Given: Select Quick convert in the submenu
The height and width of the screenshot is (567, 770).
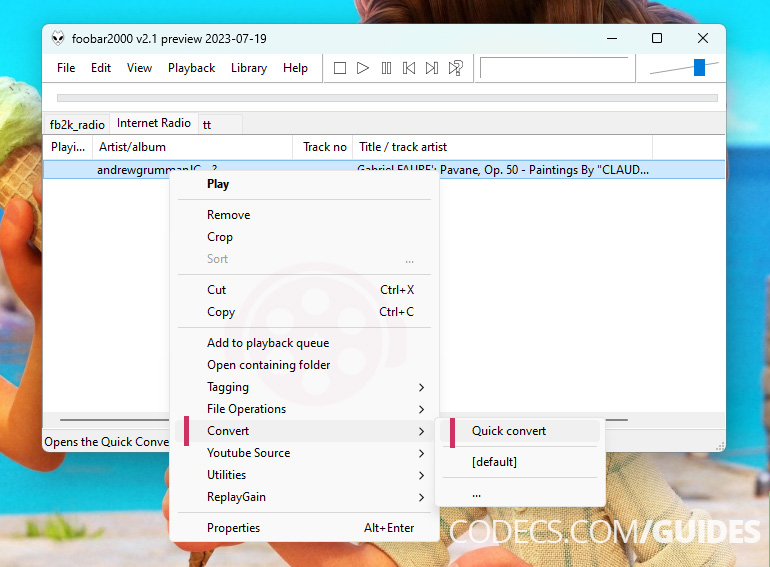Looking at the screenshot, I should (520, 431).
